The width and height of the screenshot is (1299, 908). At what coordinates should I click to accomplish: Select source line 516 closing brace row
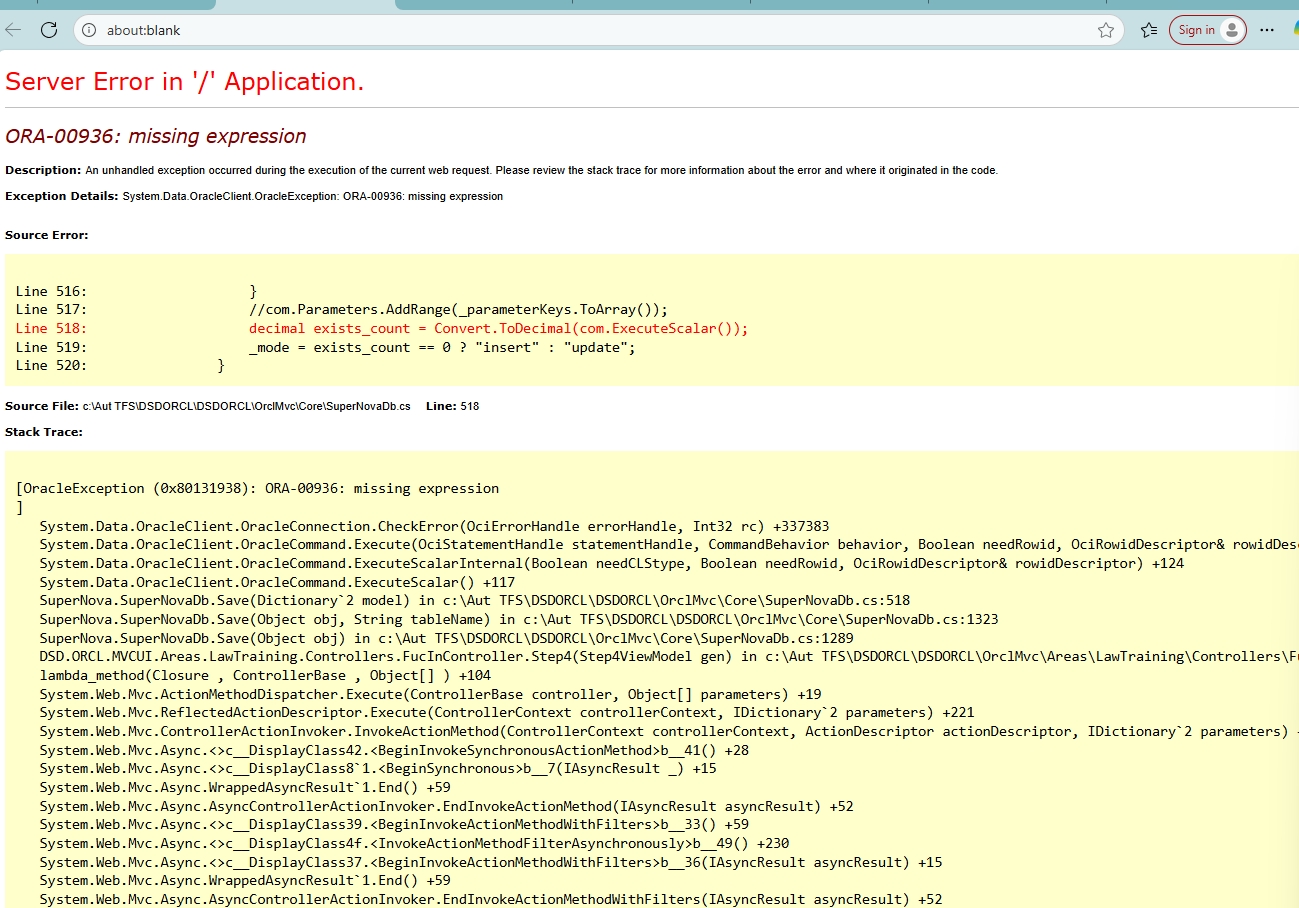pyautogui.click(x=136, y=291)
